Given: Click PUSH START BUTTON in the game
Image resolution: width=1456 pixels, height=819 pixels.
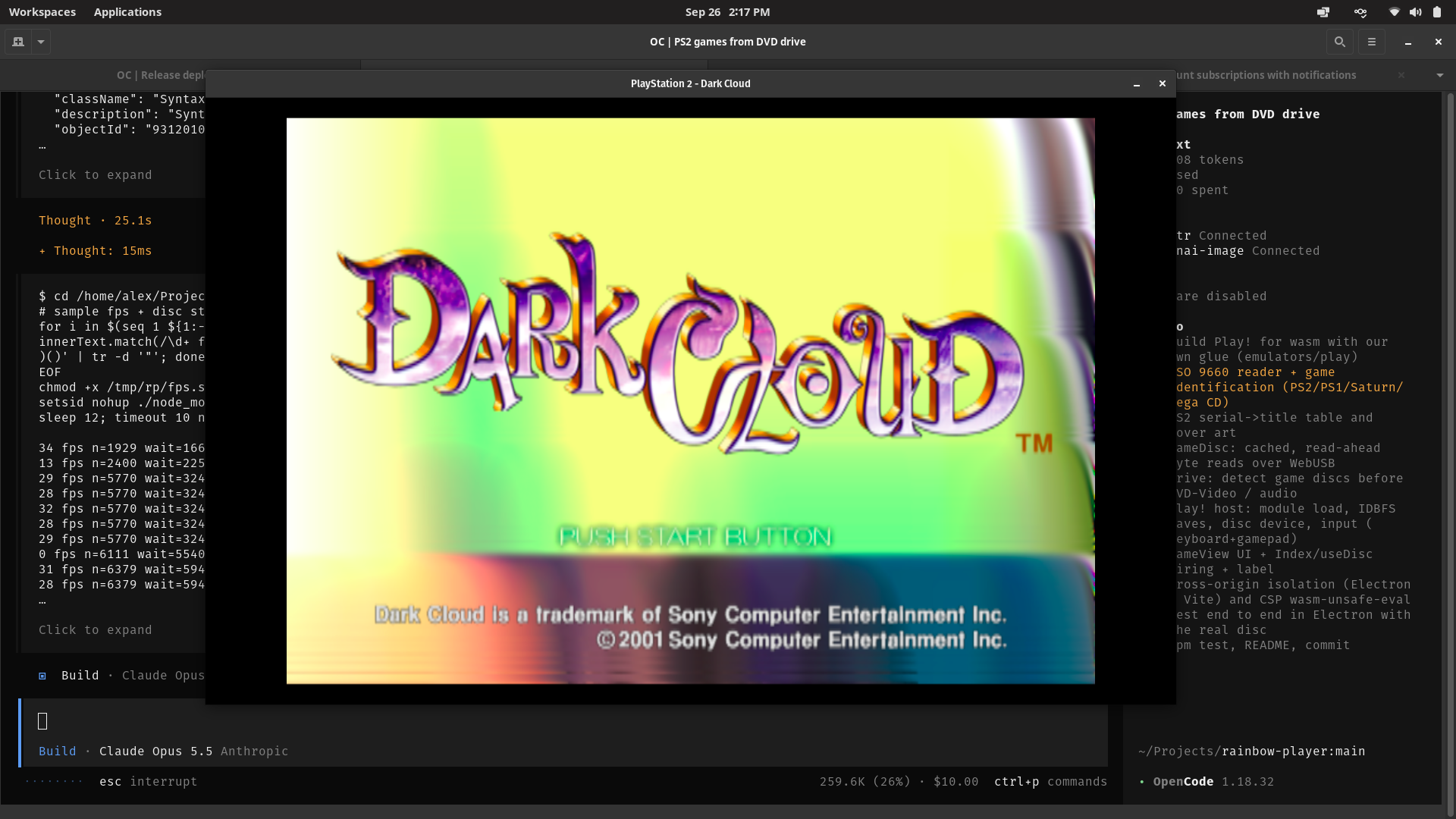Looking at the screenshot, I should 695,537.
